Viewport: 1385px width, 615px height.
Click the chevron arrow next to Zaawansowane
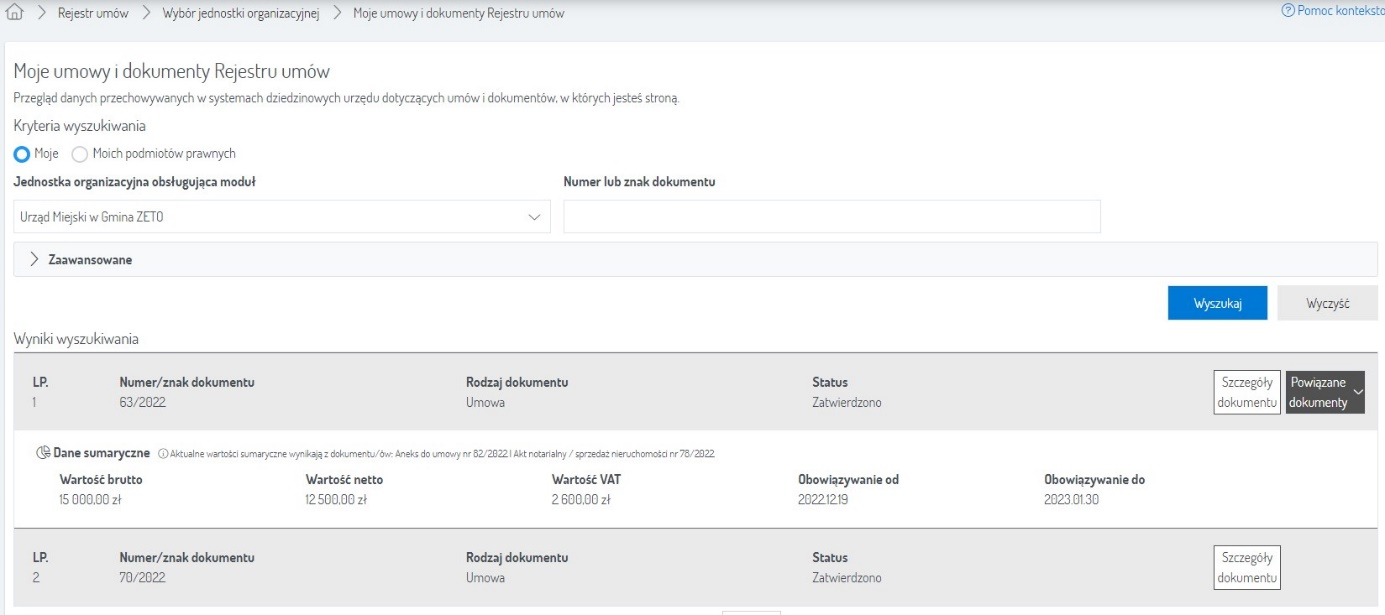(x=35, y=260)
